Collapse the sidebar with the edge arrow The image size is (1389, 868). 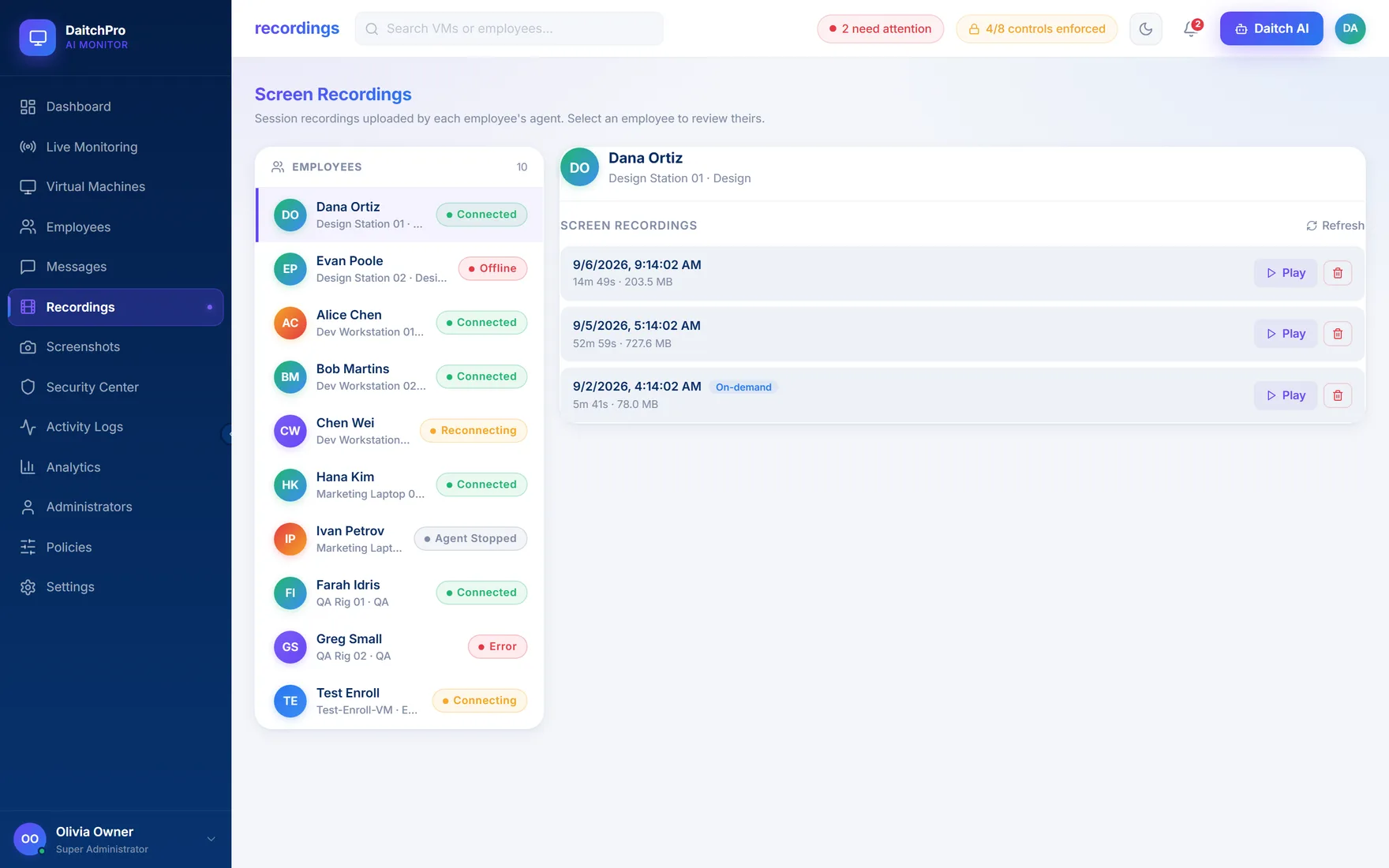[x=228, y=433]
